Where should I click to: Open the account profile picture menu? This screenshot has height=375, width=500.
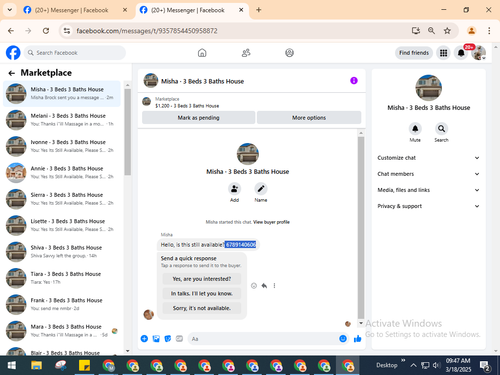point(478,53)
